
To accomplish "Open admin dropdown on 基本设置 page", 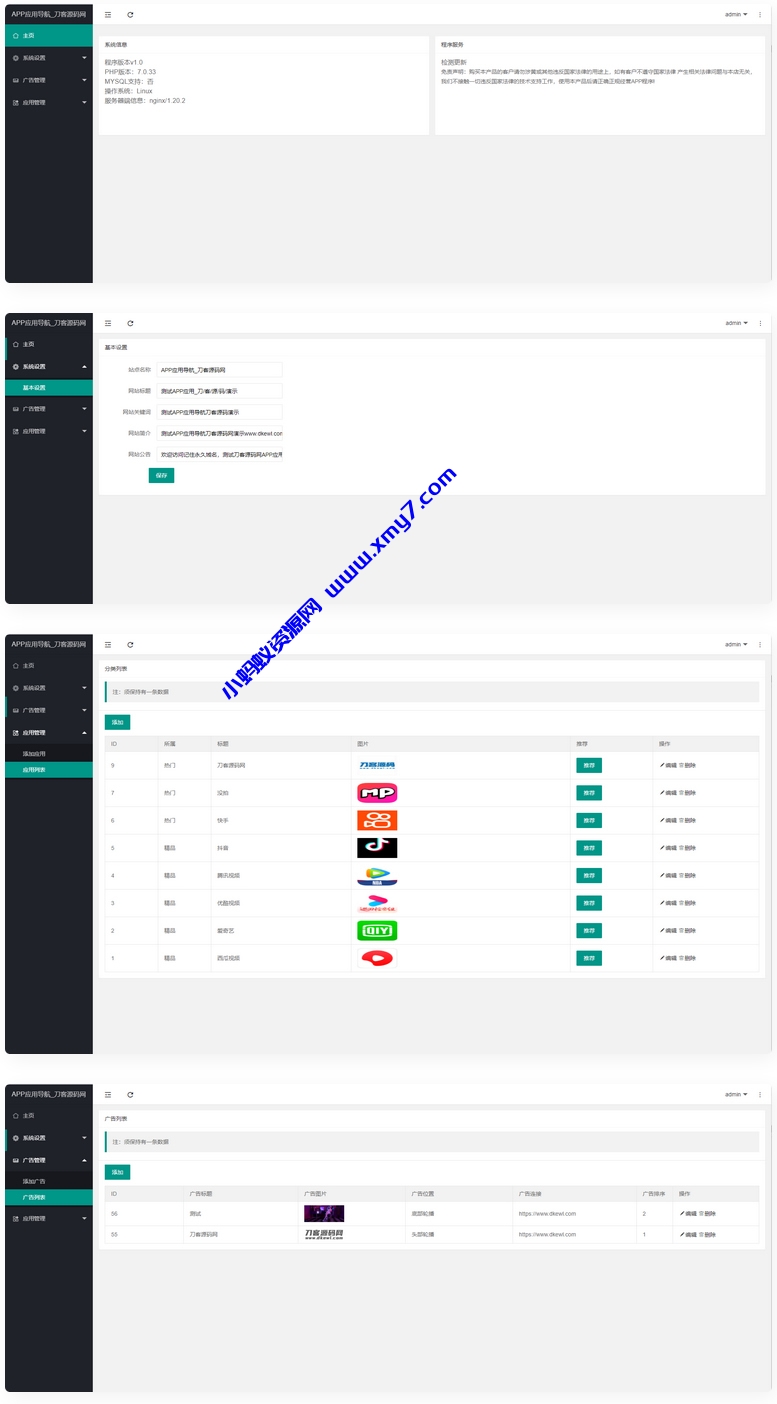I will [x=736, y=323].
